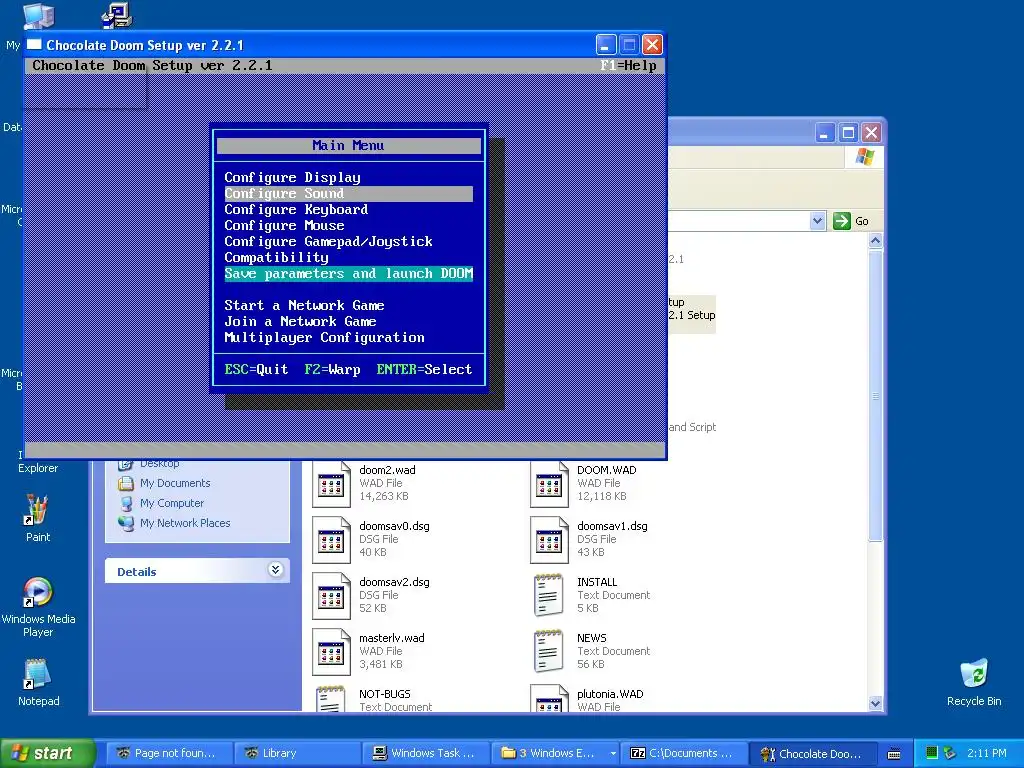The height and width of the screenshot is (768, 1024).
Task: Click Explorer scrollbar up arrow
Action: pos(876,241)
